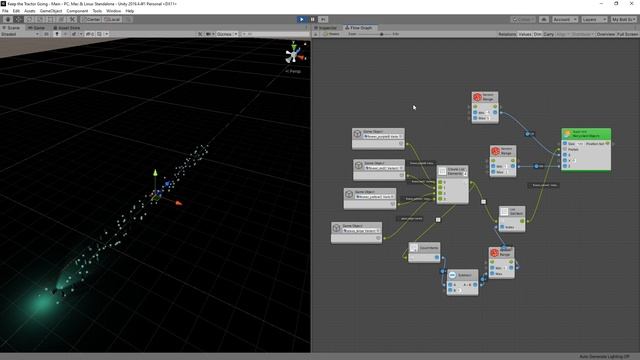640x360 pixels.
Task: Open the Layers dropdown
Action: point(594,19)
